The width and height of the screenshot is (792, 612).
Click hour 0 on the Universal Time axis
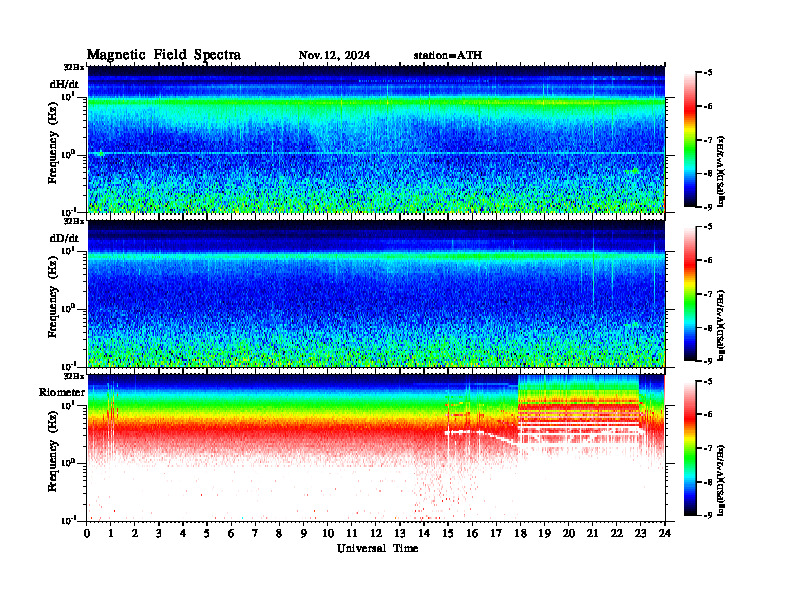(x=87, y=534)
